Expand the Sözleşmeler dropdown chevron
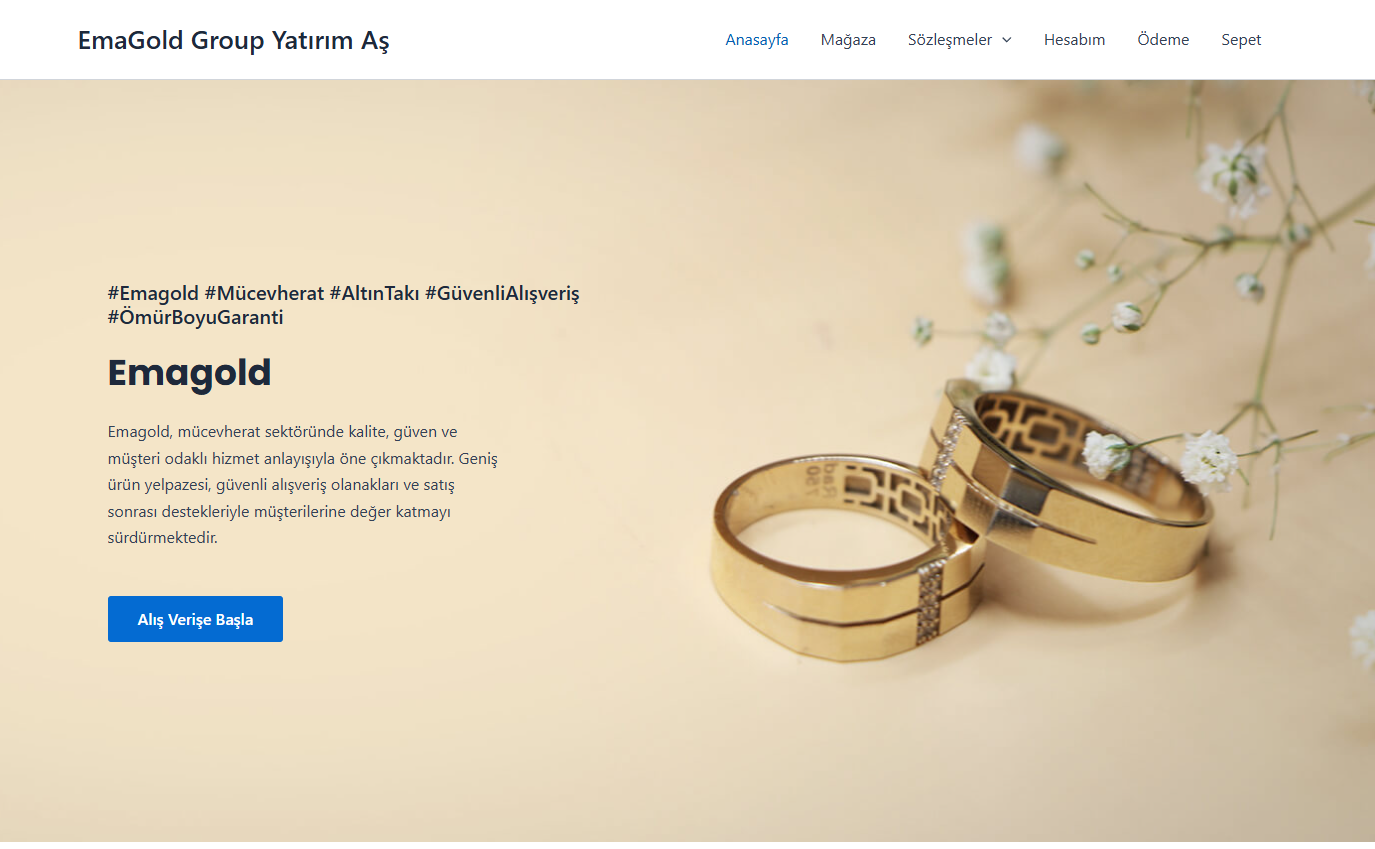The width and height of the screenshot is (1375, 849). 1007,40
